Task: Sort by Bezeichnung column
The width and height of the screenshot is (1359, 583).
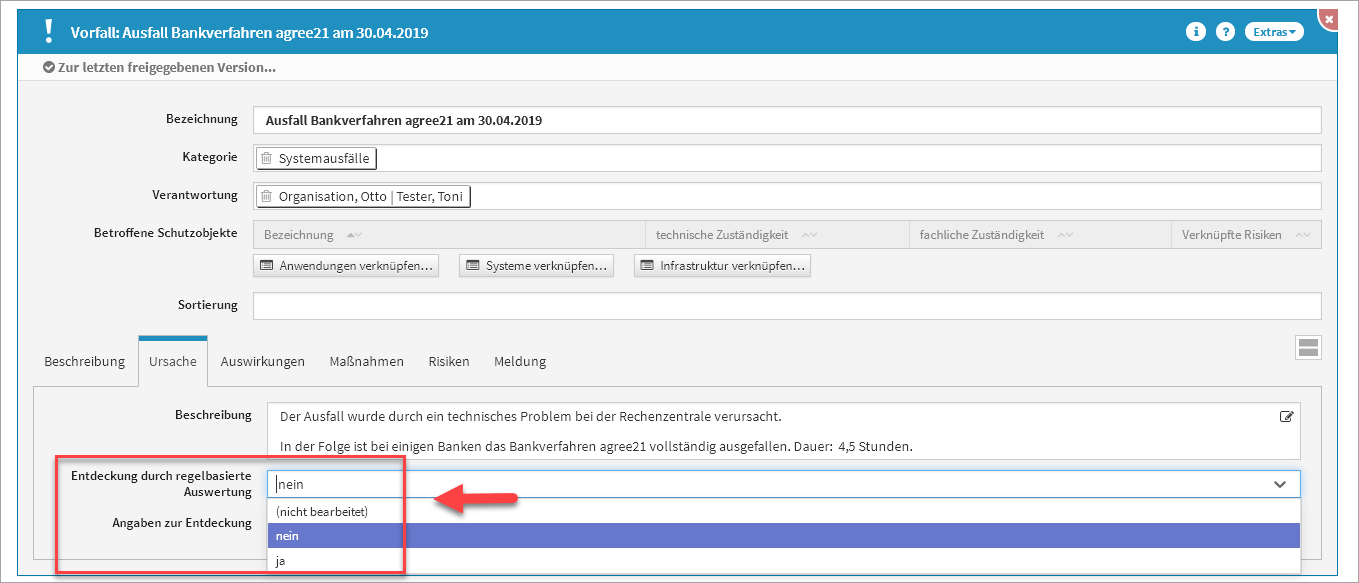Action: pos(353,235)
